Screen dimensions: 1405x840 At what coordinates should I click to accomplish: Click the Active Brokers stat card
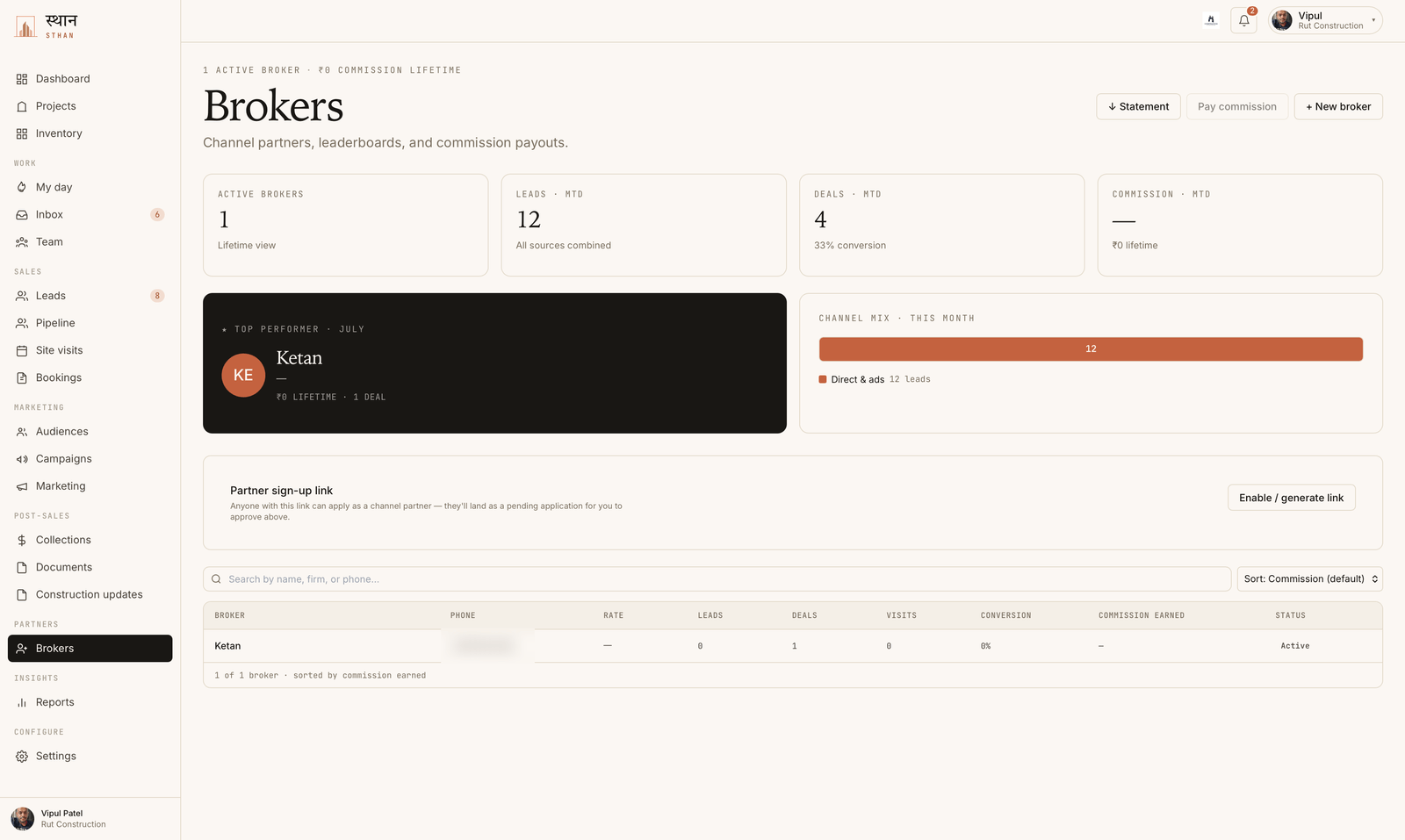(345, 226)
